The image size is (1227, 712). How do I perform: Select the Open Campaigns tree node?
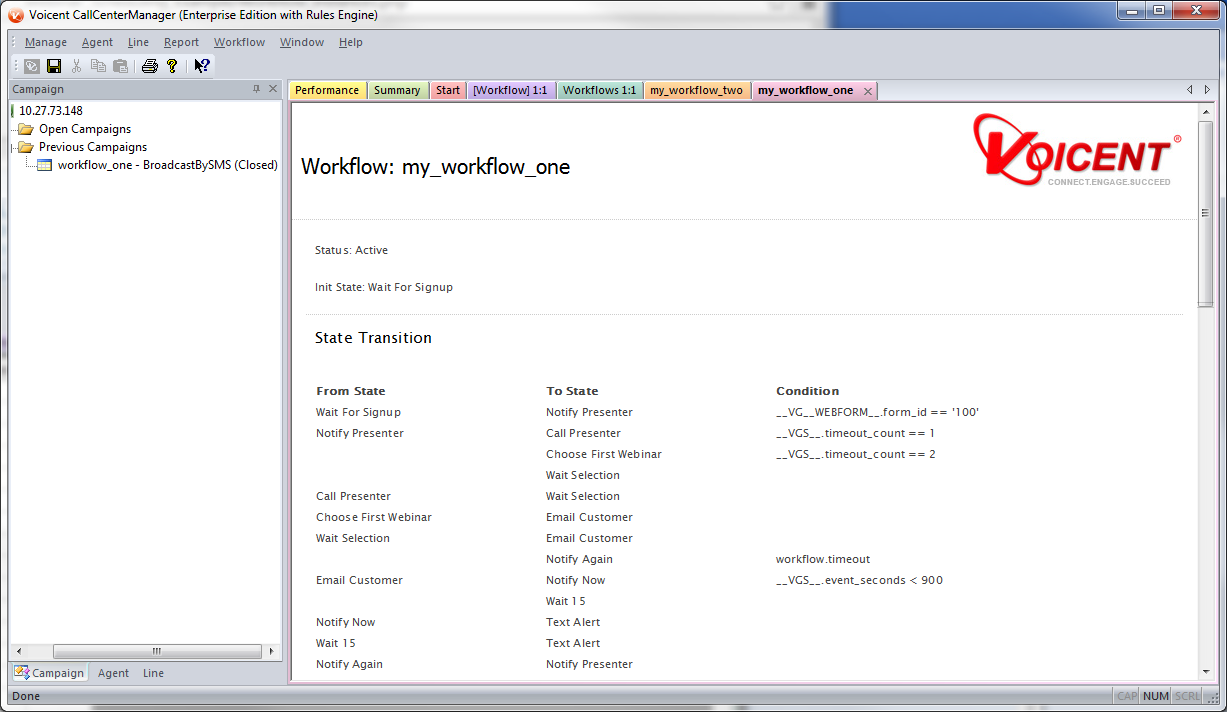(x=85, y=129)
